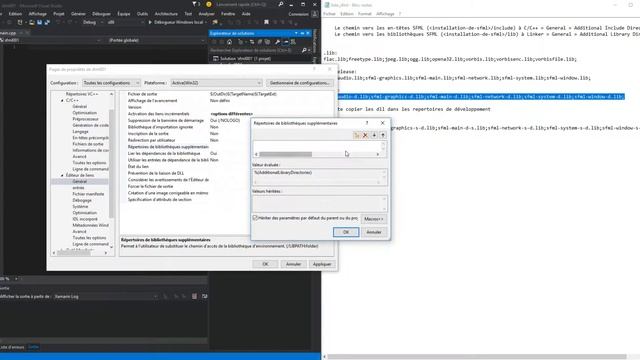Click Appliquer in the property pages
The height and width of the screenshot is (360, 640).
(x=322, y=264)
